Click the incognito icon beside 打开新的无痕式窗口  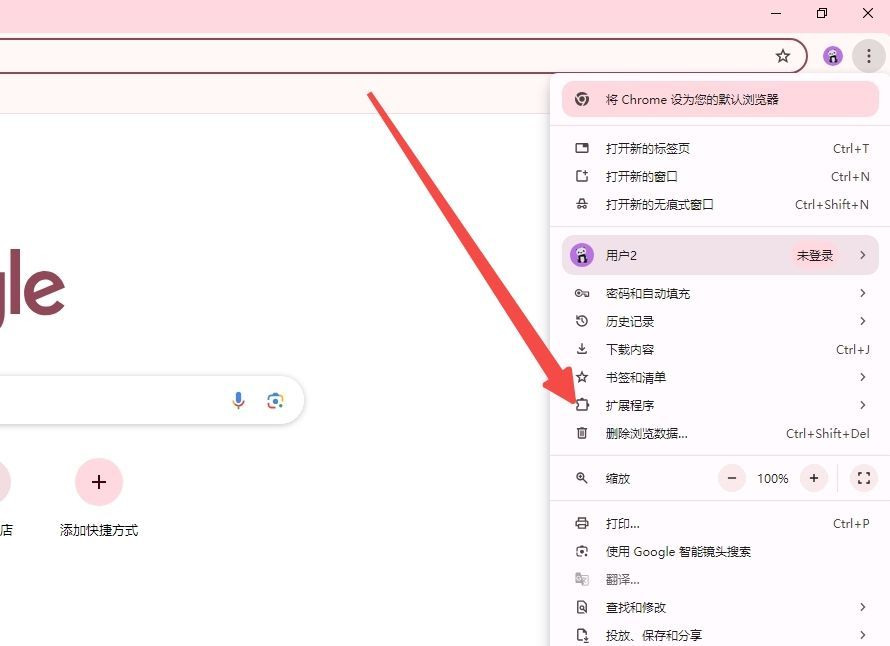[582, 204]
